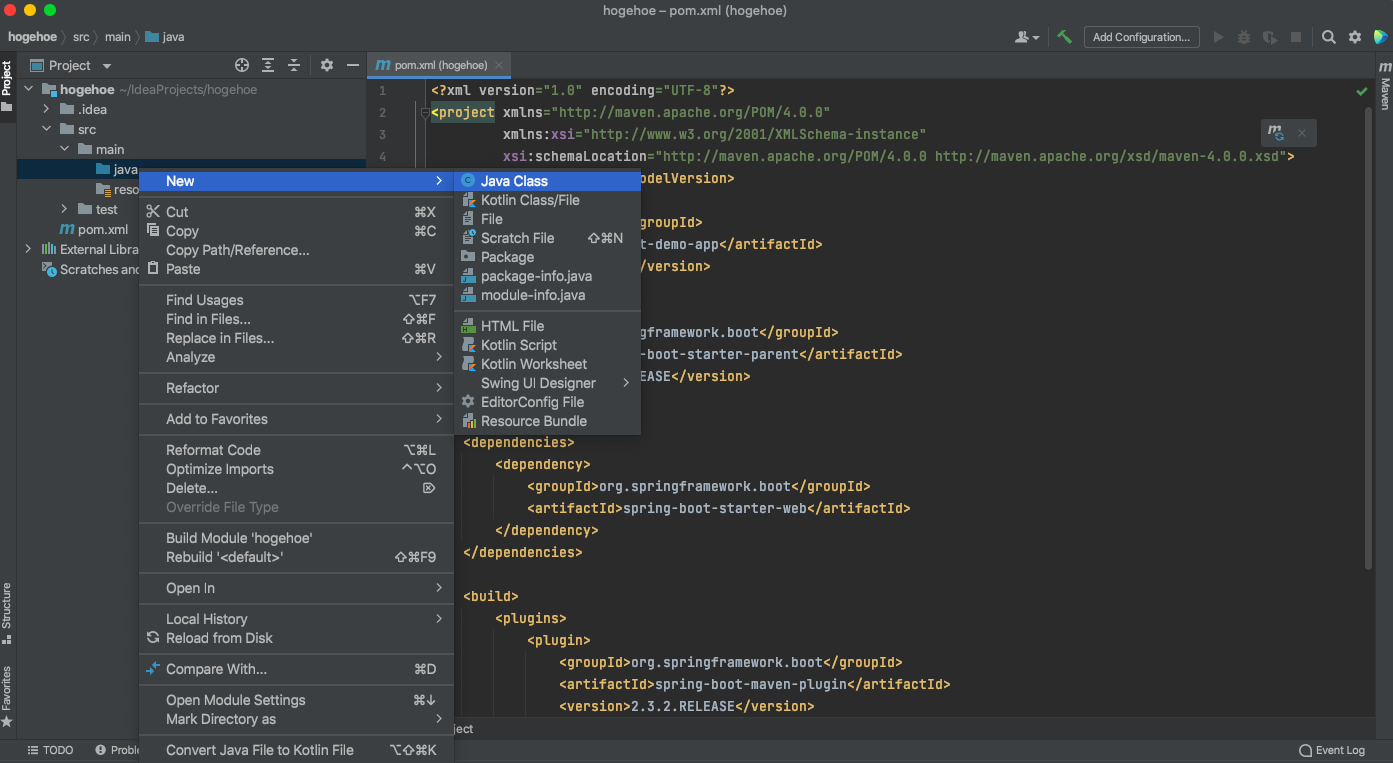Collapse the src folder node

[46, 129]
